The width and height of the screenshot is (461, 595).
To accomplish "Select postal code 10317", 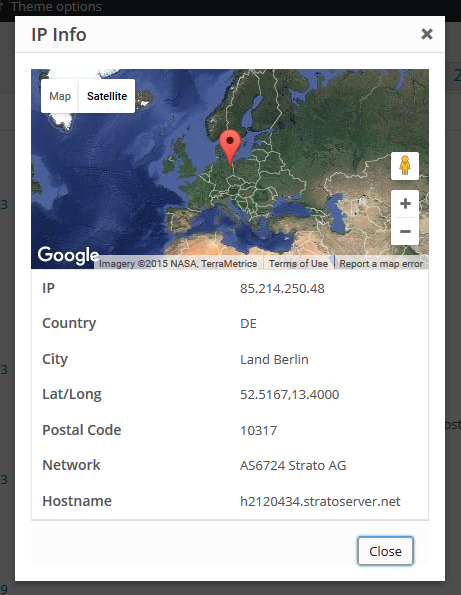I will [258, 430].
